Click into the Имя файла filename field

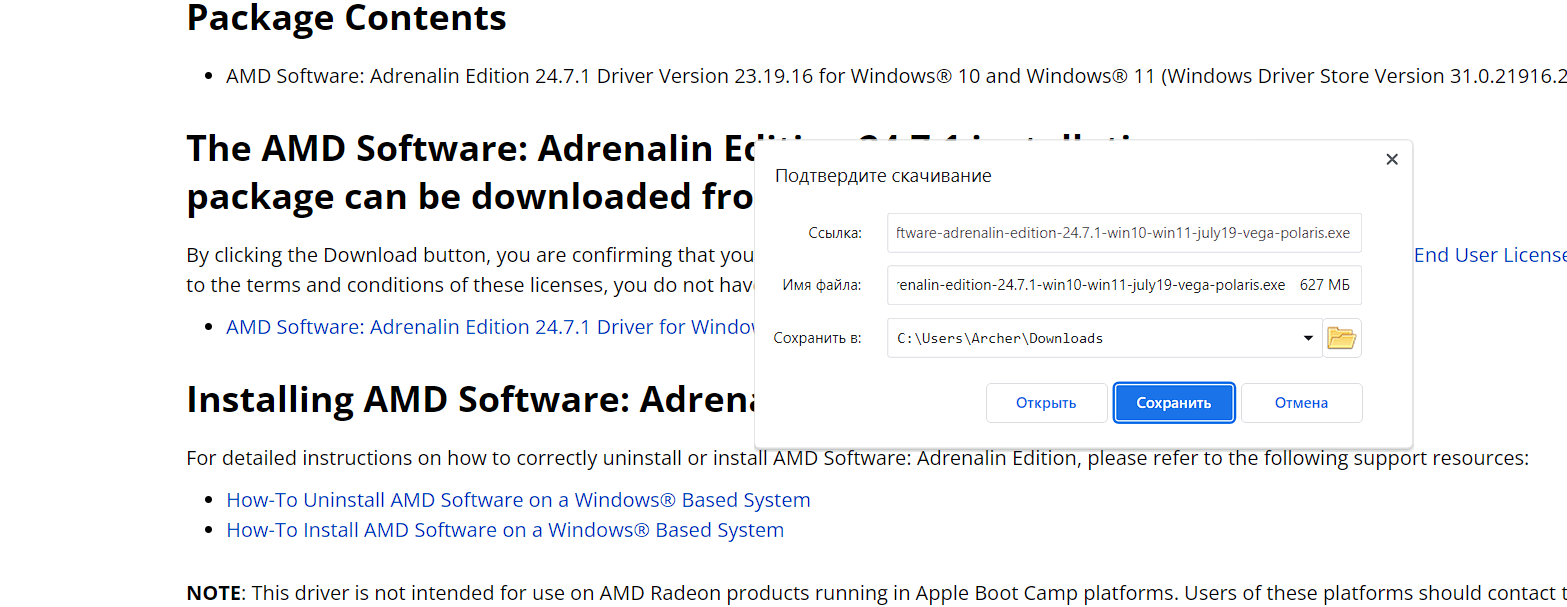tap(1124, 285)
